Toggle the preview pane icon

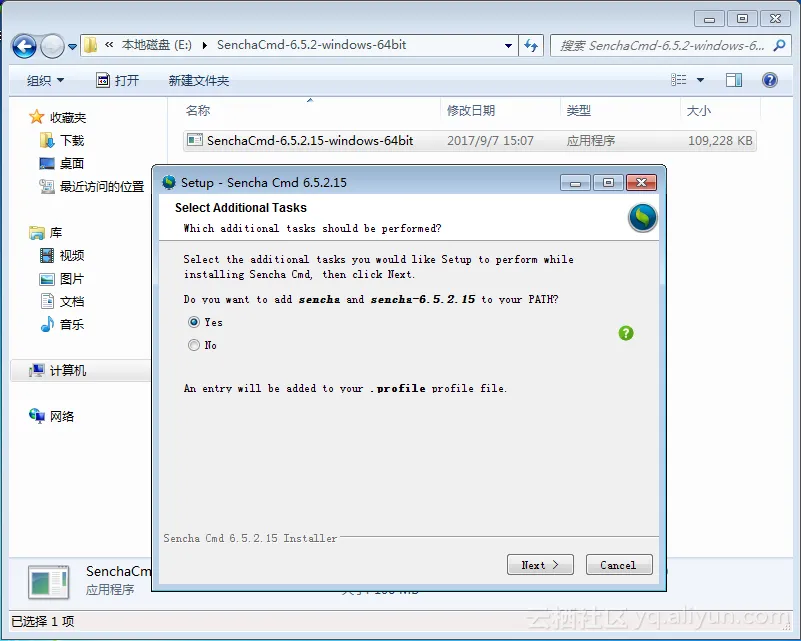734,80
